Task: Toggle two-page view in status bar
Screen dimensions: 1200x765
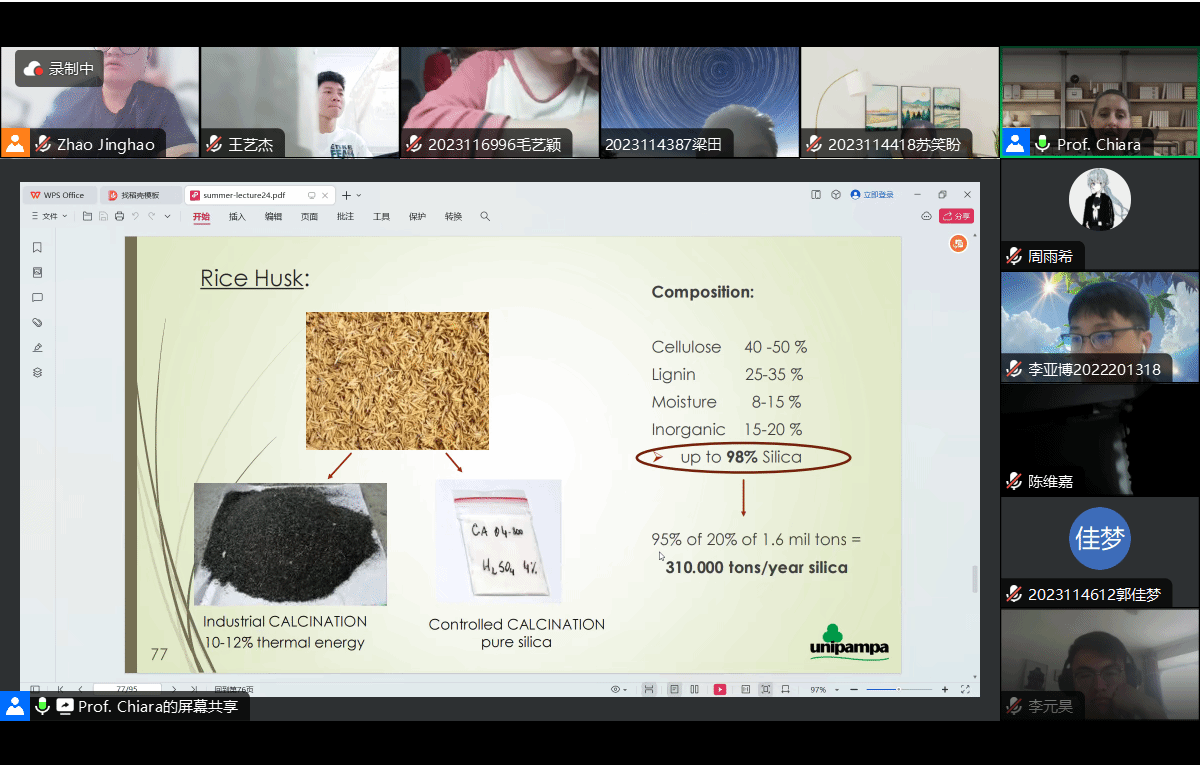Action: [x=694, y=689]
